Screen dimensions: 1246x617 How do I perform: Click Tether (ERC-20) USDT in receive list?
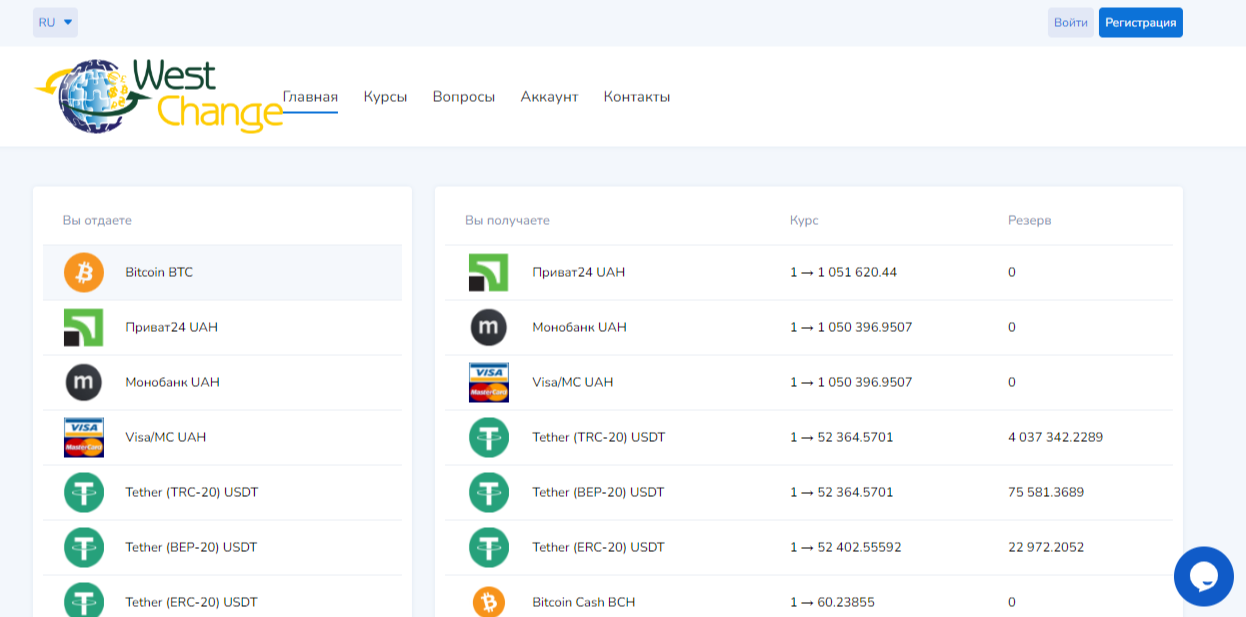coord(598,547)
